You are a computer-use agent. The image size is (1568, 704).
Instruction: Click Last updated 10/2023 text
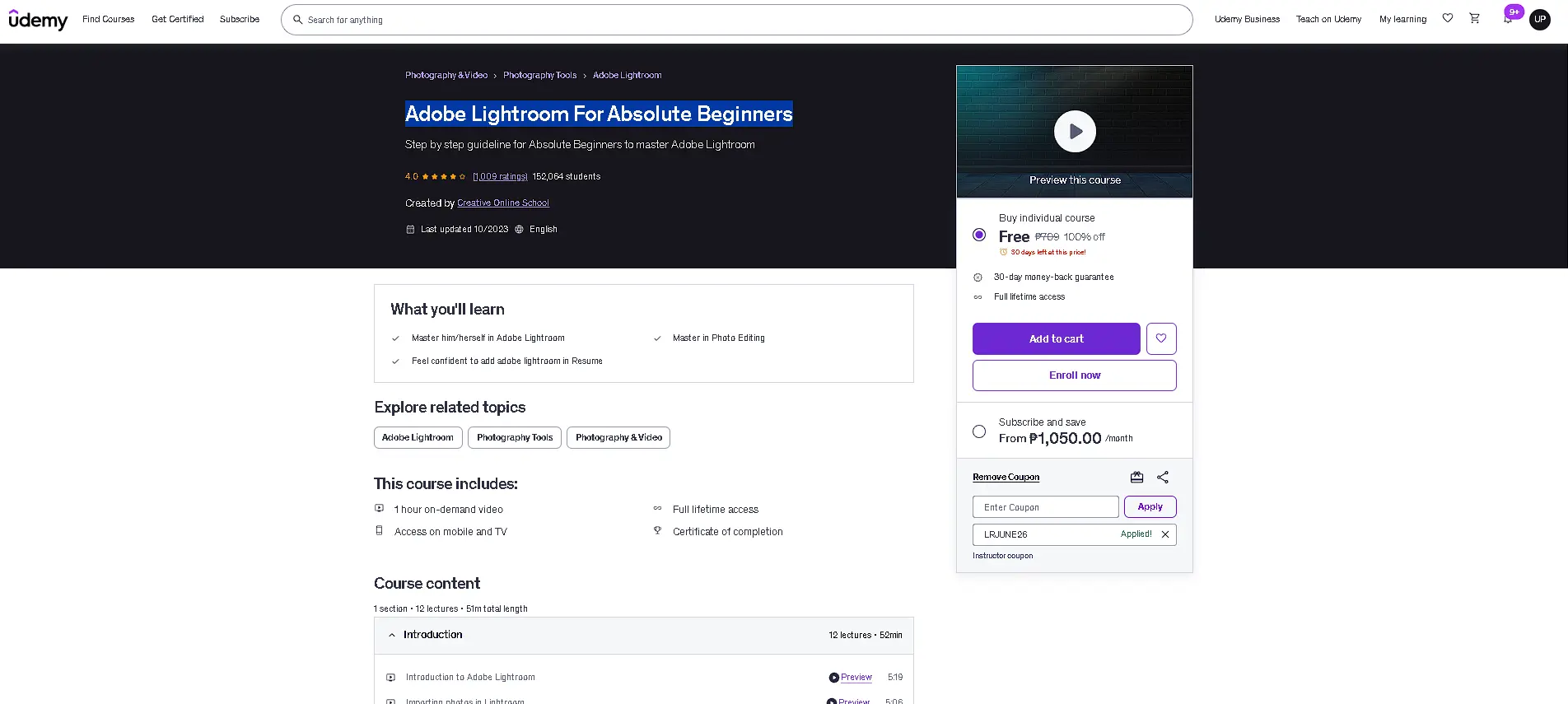click(464, 229)
